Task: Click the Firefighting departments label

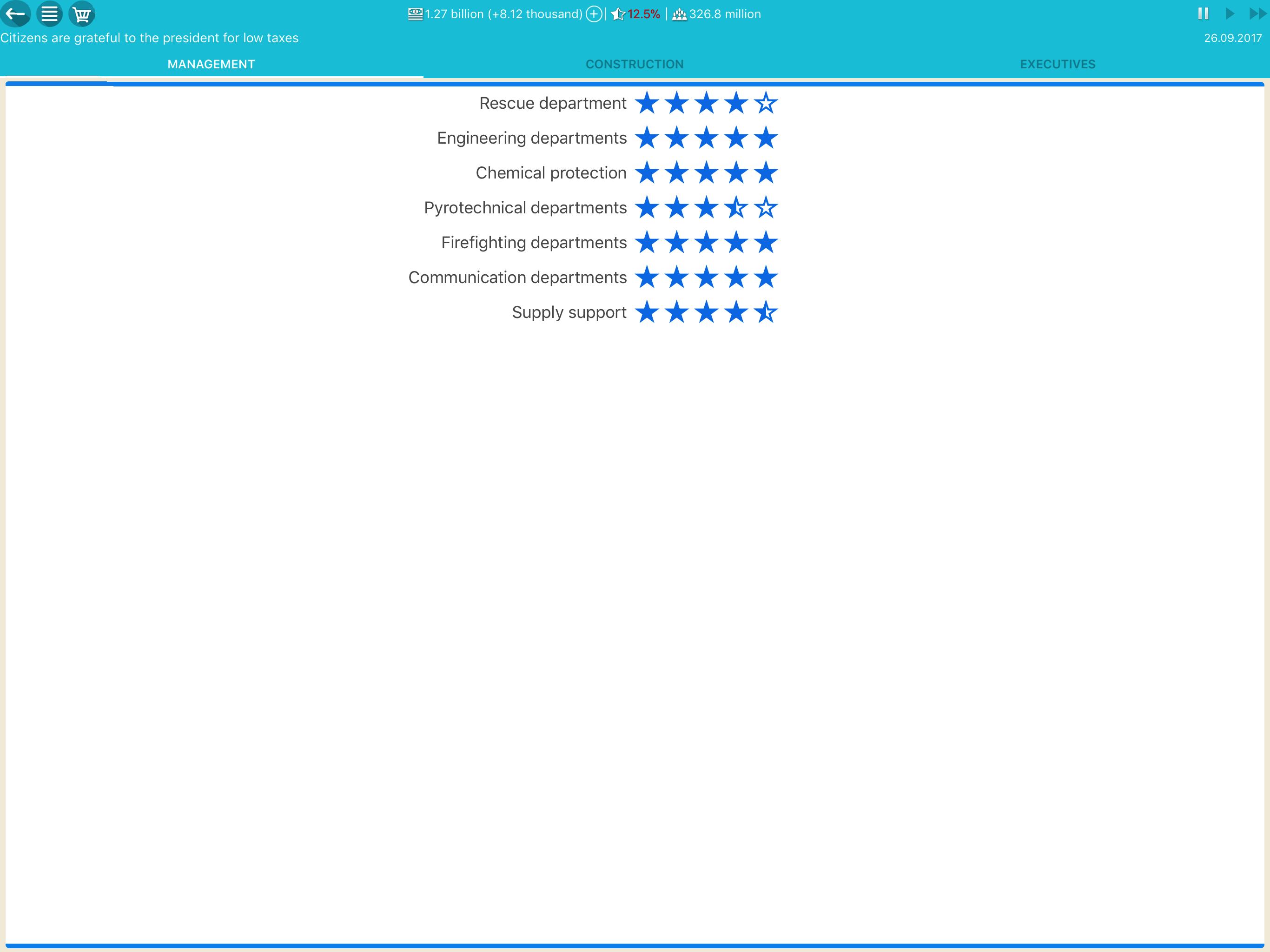Action: pyautogui.click(x=533, y=243)
